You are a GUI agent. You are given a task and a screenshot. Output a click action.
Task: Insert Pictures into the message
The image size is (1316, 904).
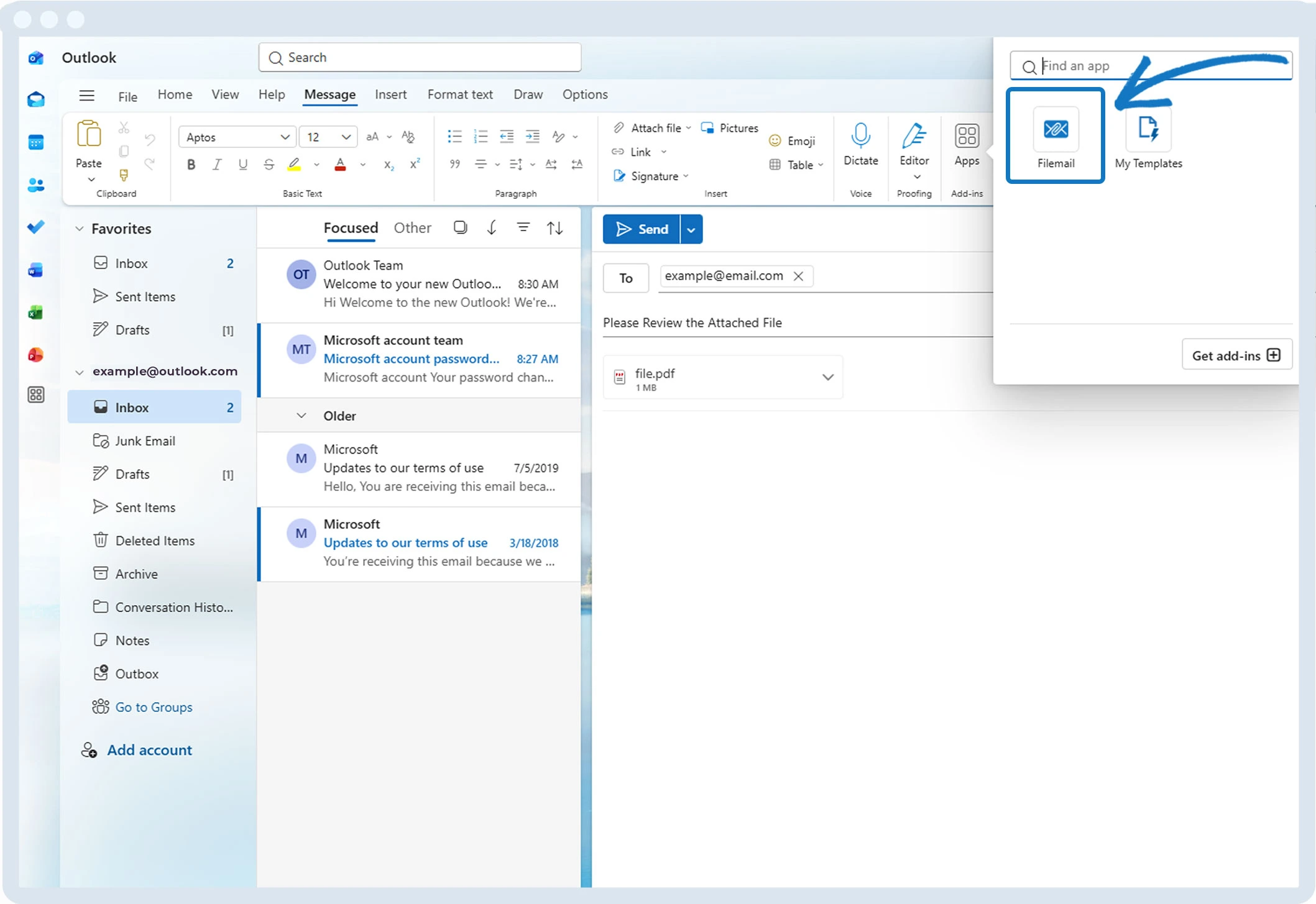point(730,128)
